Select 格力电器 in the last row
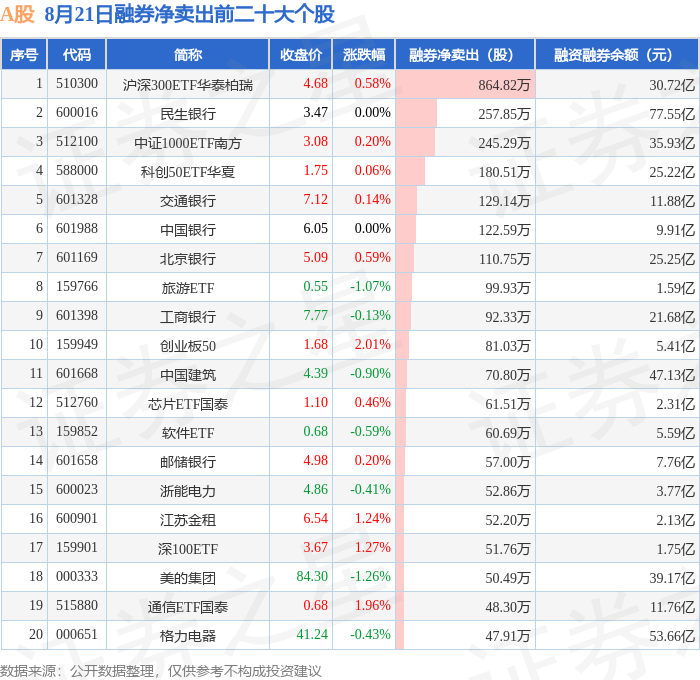This screenshot has width=700, height=680. coord(188,636)
